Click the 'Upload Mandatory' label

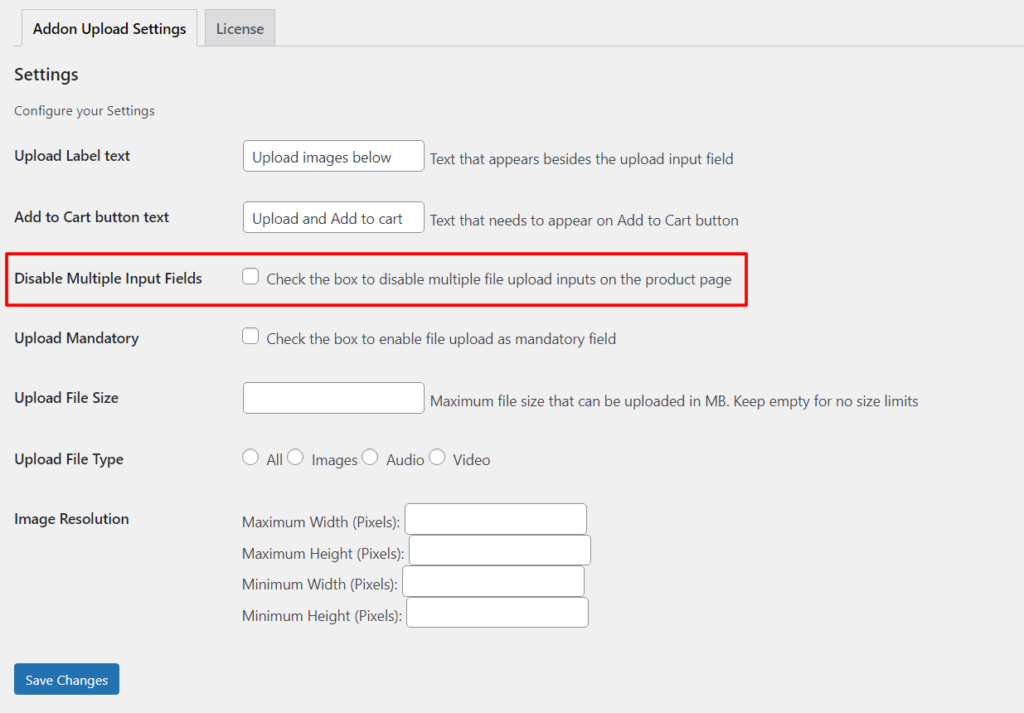click(76, 338)
